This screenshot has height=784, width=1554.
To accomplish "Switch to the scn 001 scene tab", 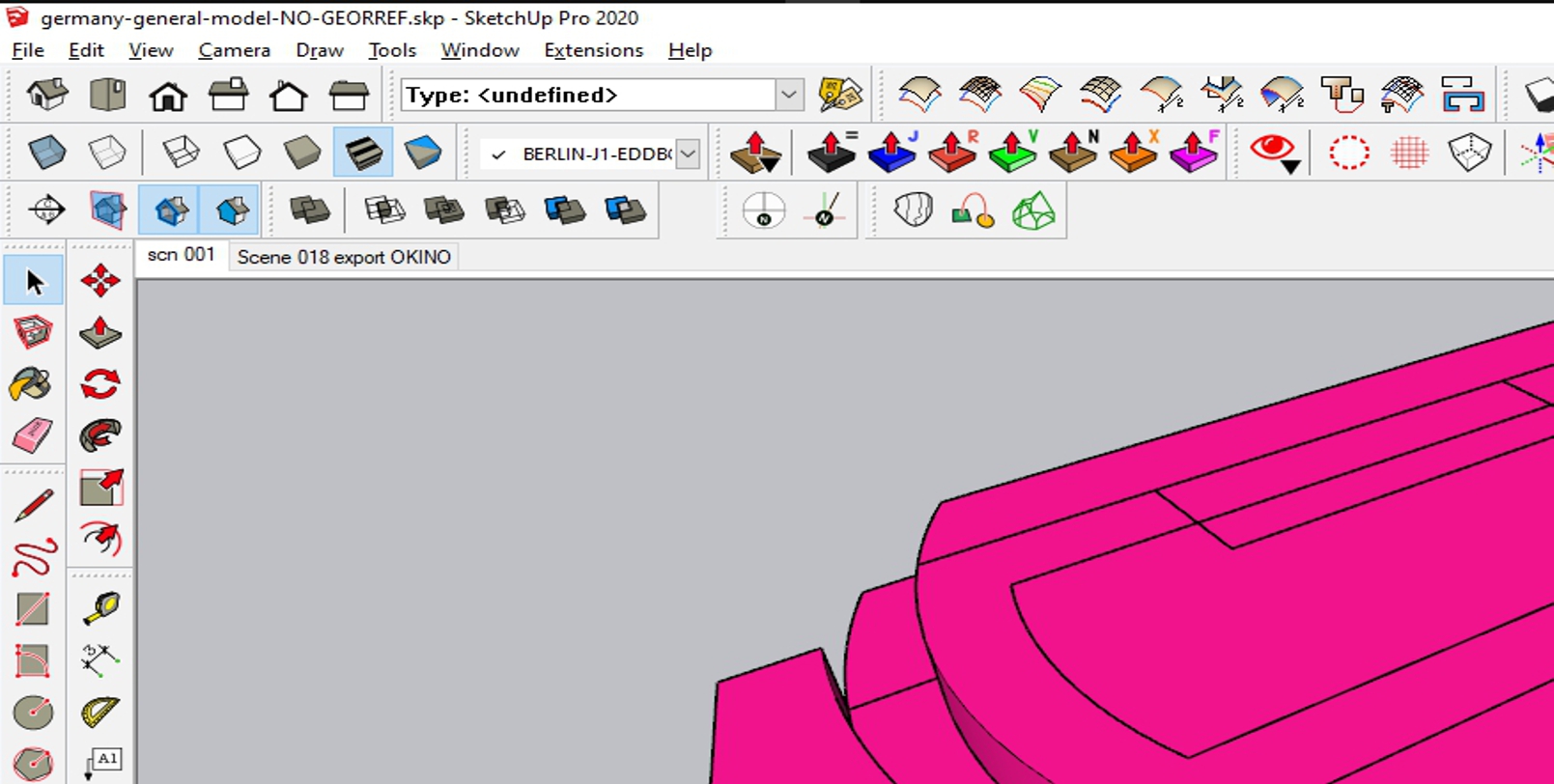I will [x=181, y=256].
